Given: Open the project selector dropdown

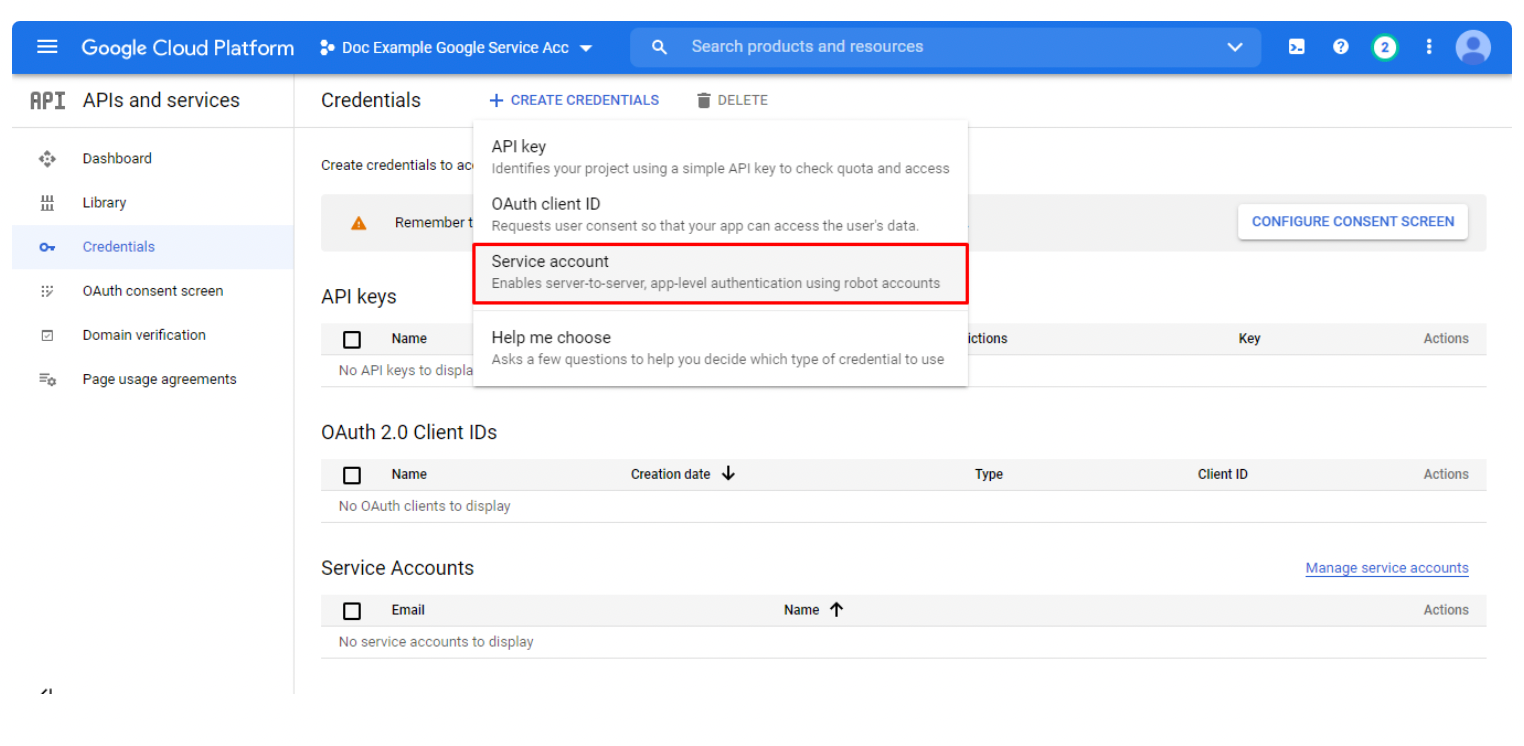Looking at the screenshot, I should (x=456, y=48).
